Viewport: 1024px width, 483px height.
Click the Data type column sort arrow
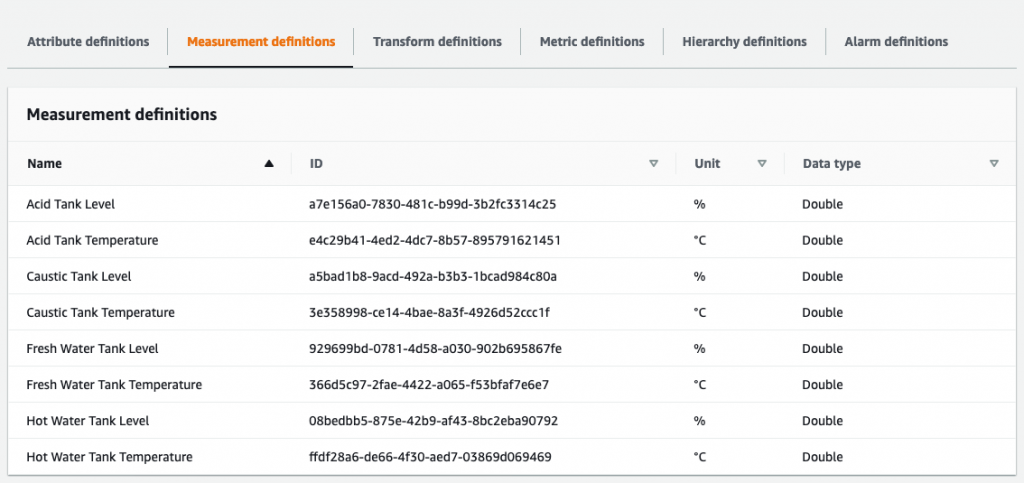[994, 164]
